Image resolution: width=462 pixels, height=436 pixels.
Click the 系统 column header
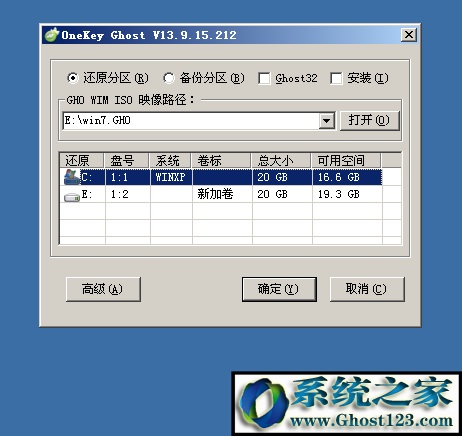coord(170,160)
